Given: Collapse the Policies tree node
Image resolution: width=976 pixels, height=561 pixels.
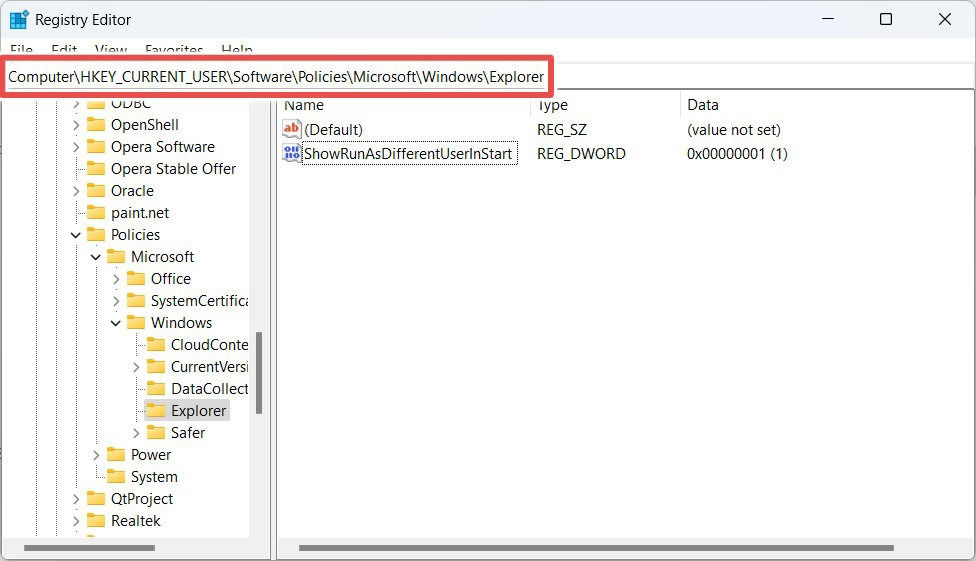Looking at the screenshot, I should (x=75, y=235).
